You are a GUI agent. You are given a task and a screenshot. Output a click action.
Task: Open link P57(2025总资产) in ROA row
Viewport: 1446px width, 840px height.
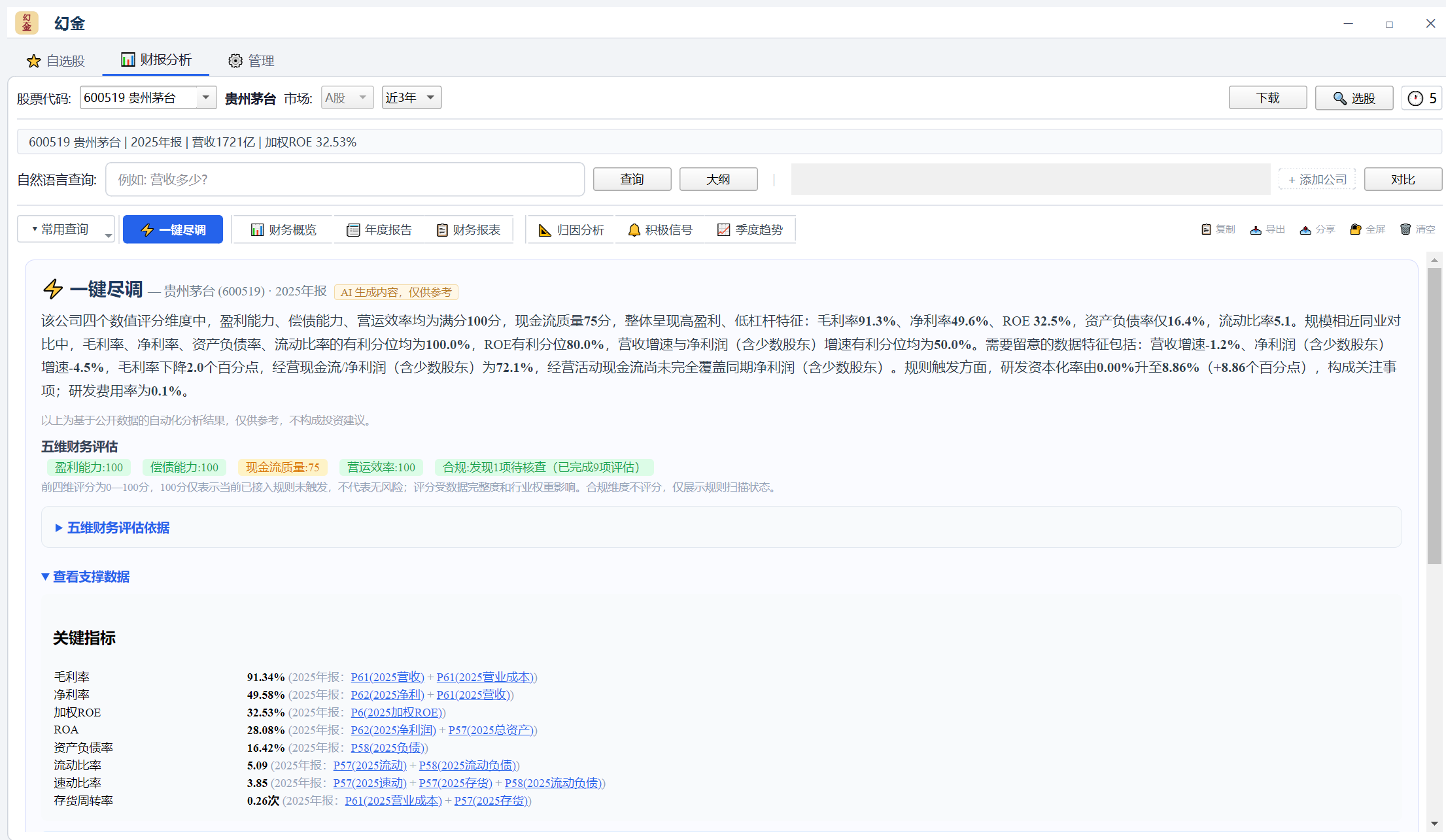click(x=492, y=730)
